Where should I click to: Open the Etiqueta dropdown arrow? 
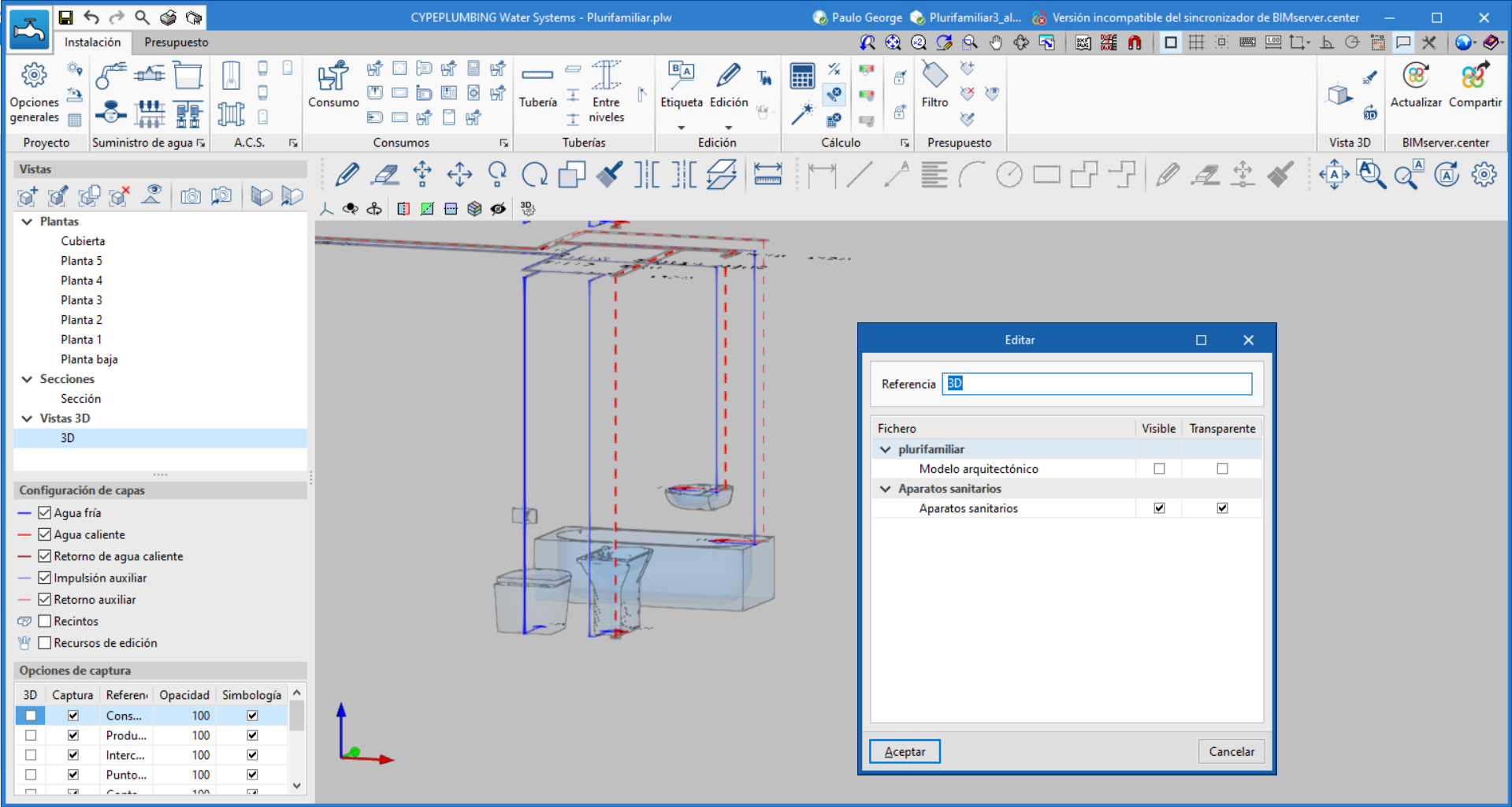pos(682,128)
